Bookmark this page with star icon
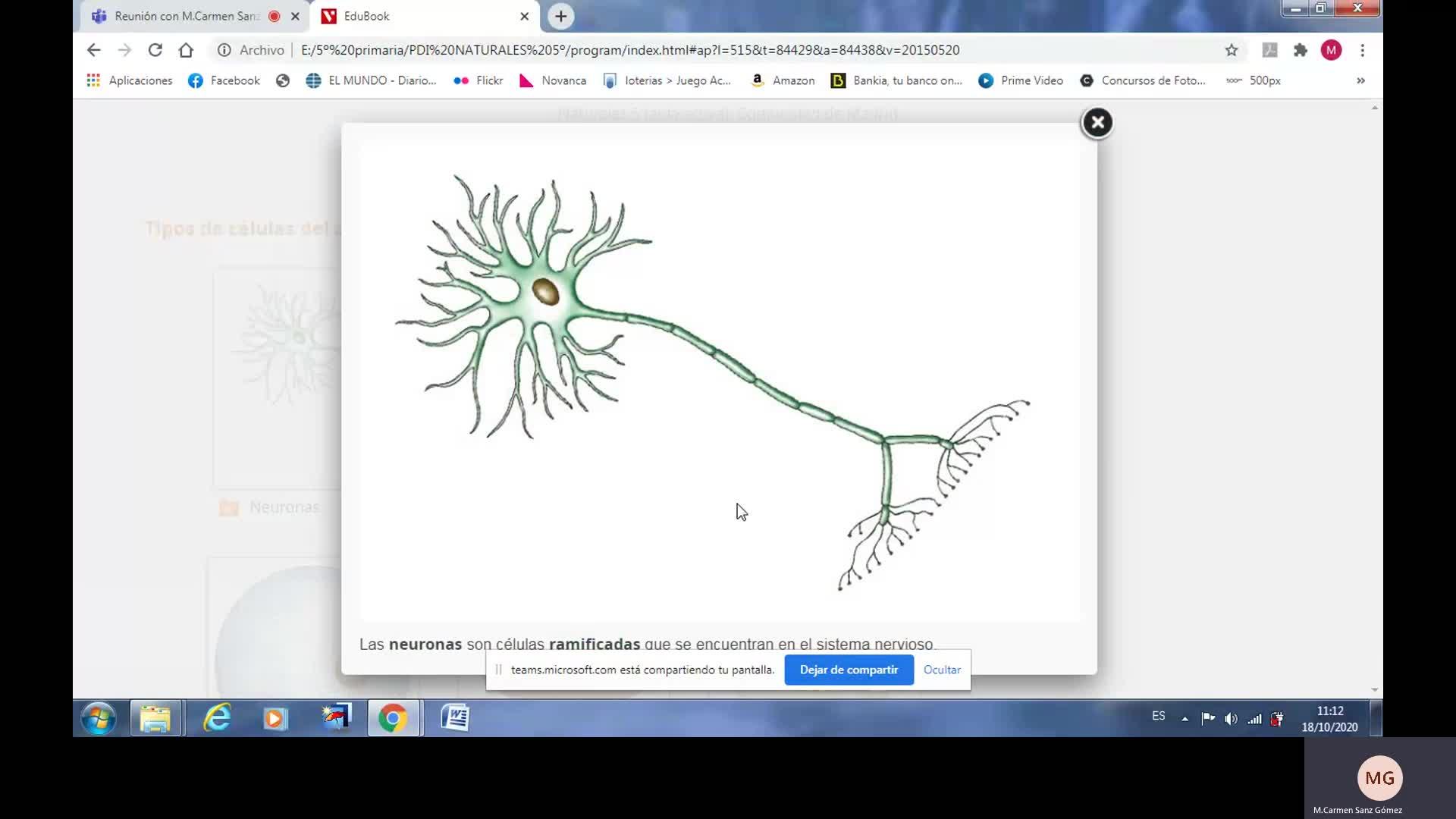 [1231, 50]
